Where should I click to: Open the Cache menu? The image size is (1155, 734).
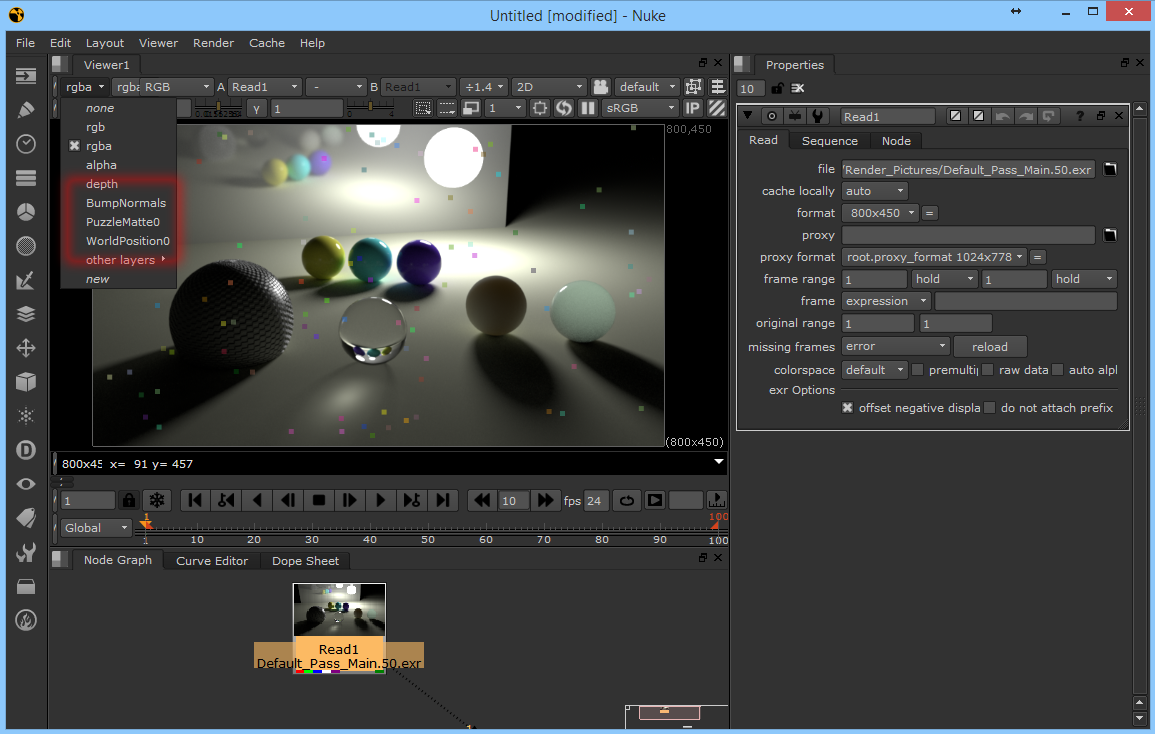267,43
